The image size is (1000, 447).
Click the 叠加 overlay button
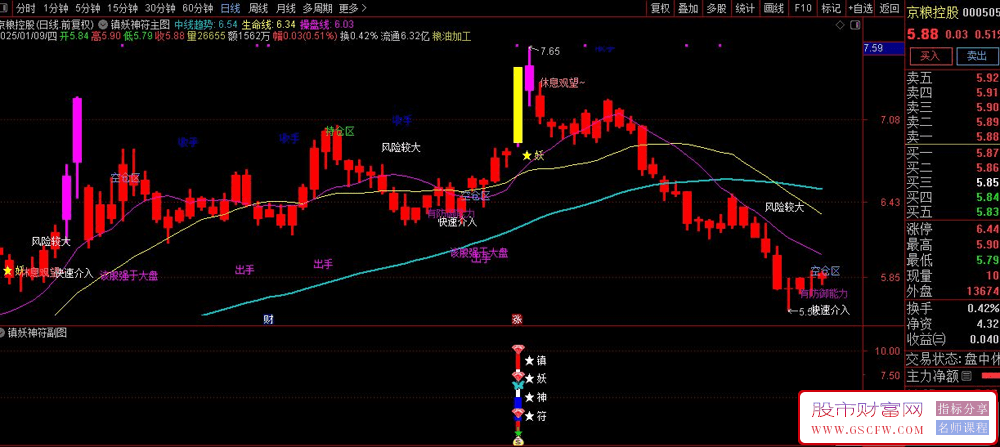[x=688, y=8]
